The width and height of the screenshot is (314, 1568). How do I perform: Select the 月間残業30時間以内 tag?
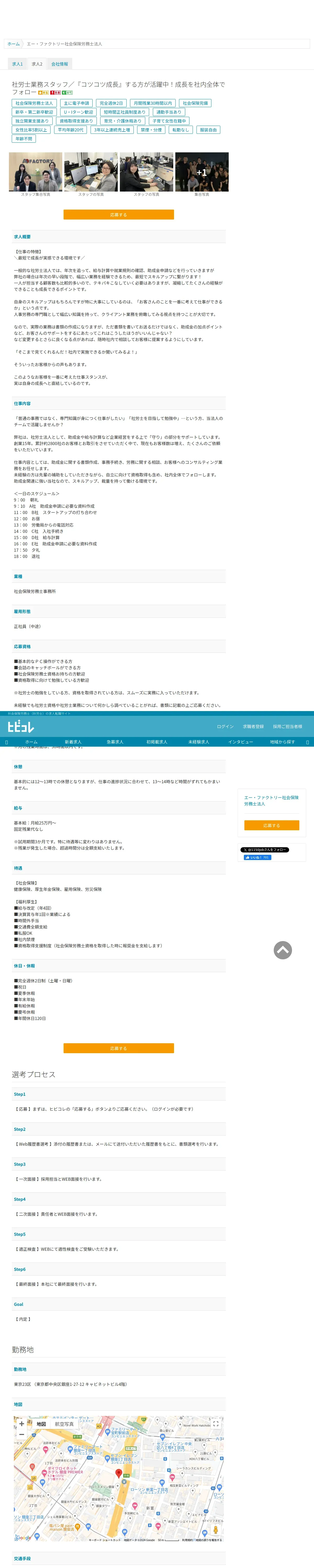pyautogui.click(x=153, y=103)
